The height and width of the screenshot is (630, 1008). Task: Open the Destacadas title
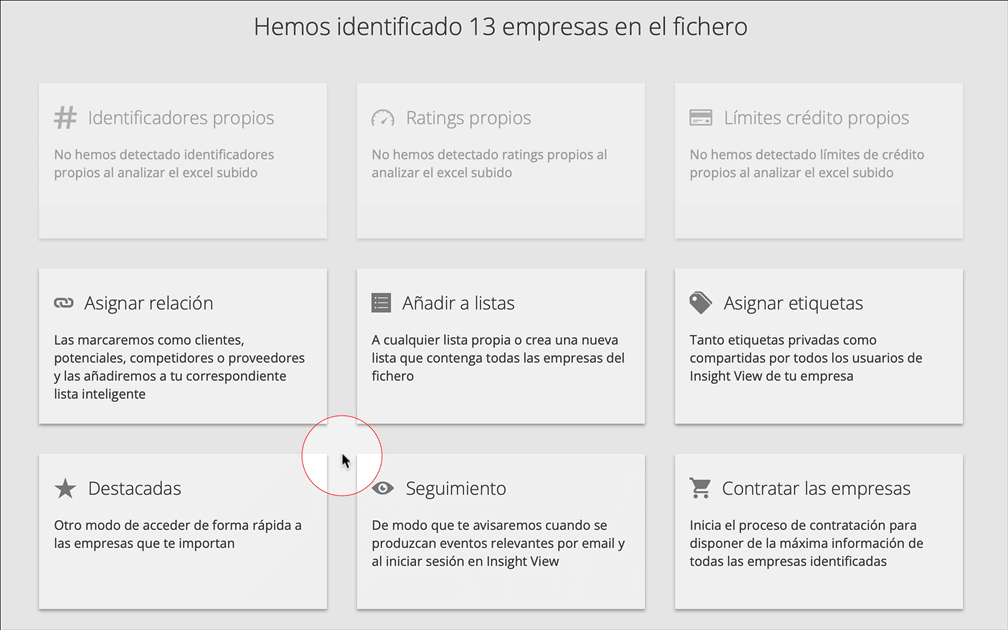(x=134, y=489)
